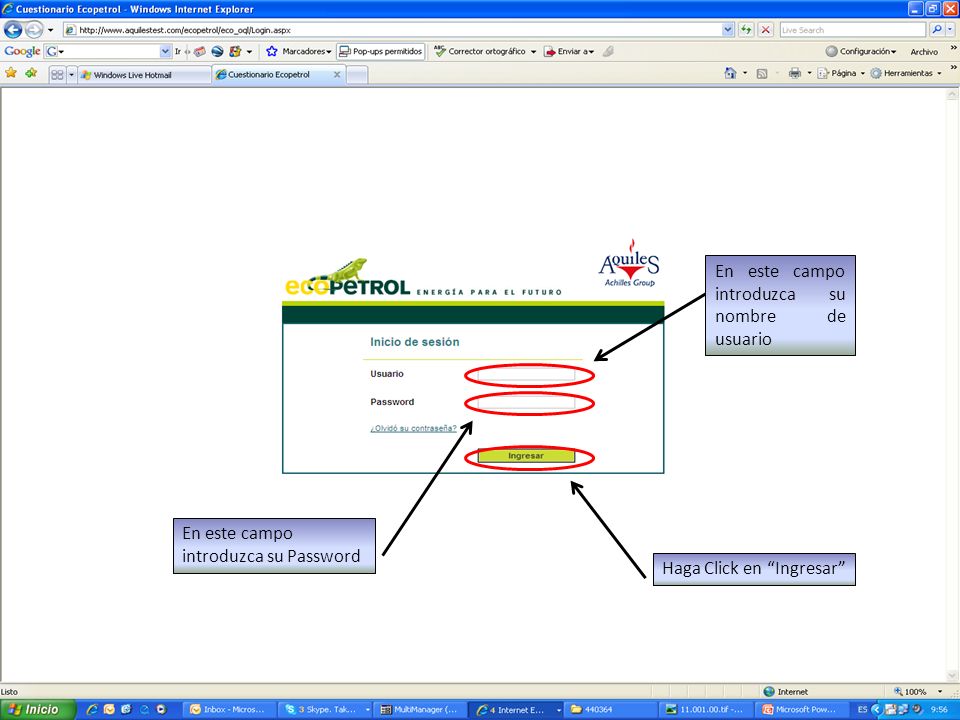Expand Corrector ortográfico dropdown arrow

[x=533, y=52]
